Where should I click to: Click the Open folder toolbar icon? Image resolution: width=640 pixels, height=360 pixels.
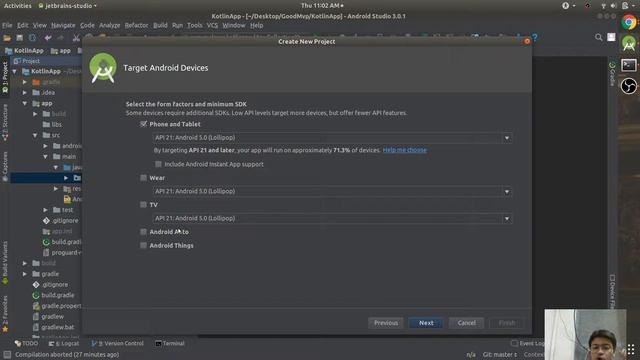7,38
